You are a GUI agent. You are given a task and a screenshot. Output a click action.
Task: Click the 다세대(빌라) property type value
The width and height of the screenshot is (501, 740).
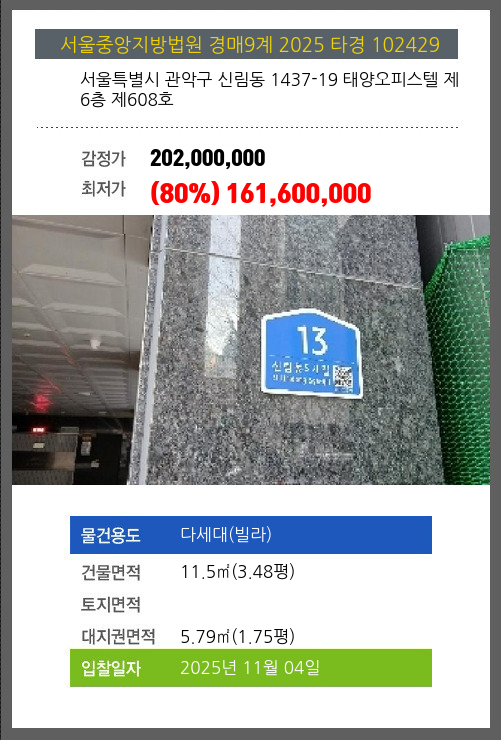tap(226, 535)
